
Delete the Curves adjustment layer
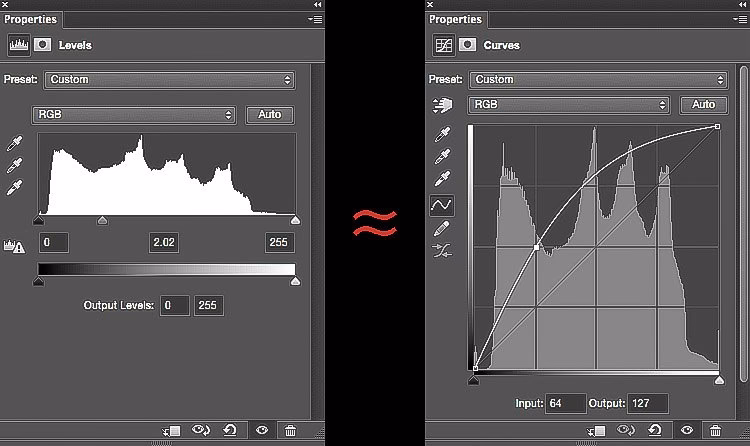(715, 431)
